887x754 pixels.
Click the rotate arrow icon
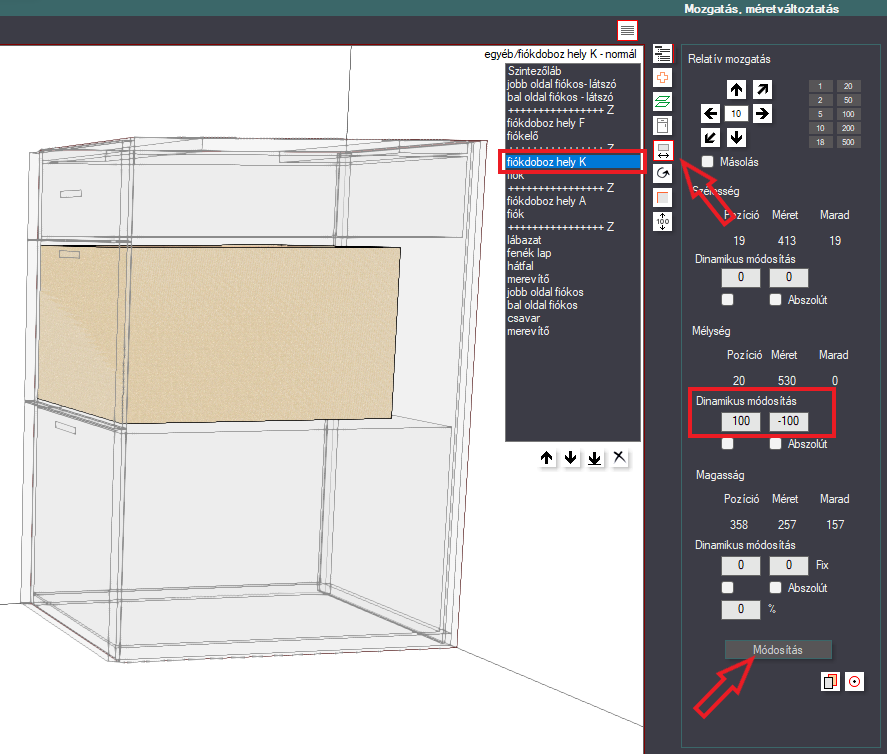point(662,173)
